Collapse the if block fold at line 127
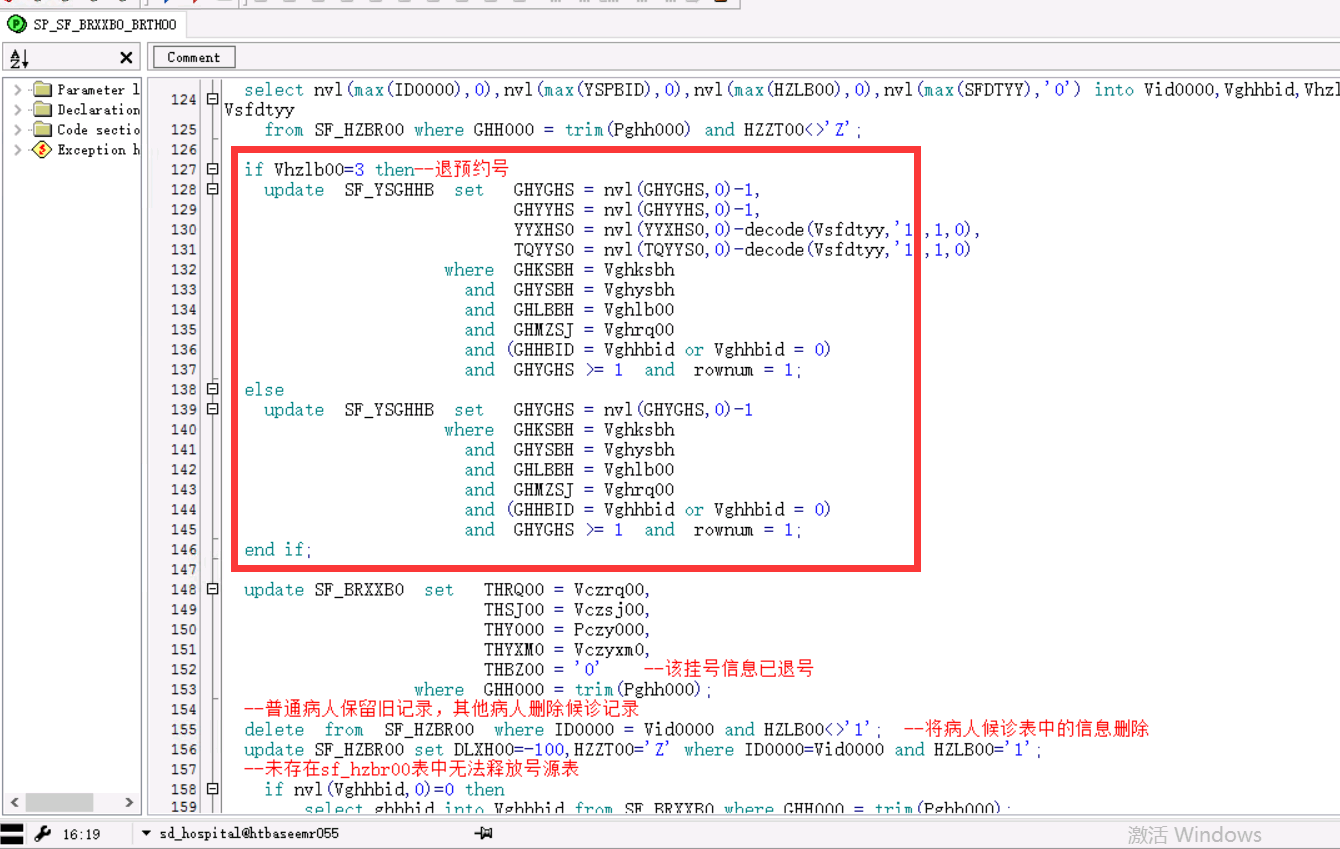1340x849 pixels. [212, 170]
